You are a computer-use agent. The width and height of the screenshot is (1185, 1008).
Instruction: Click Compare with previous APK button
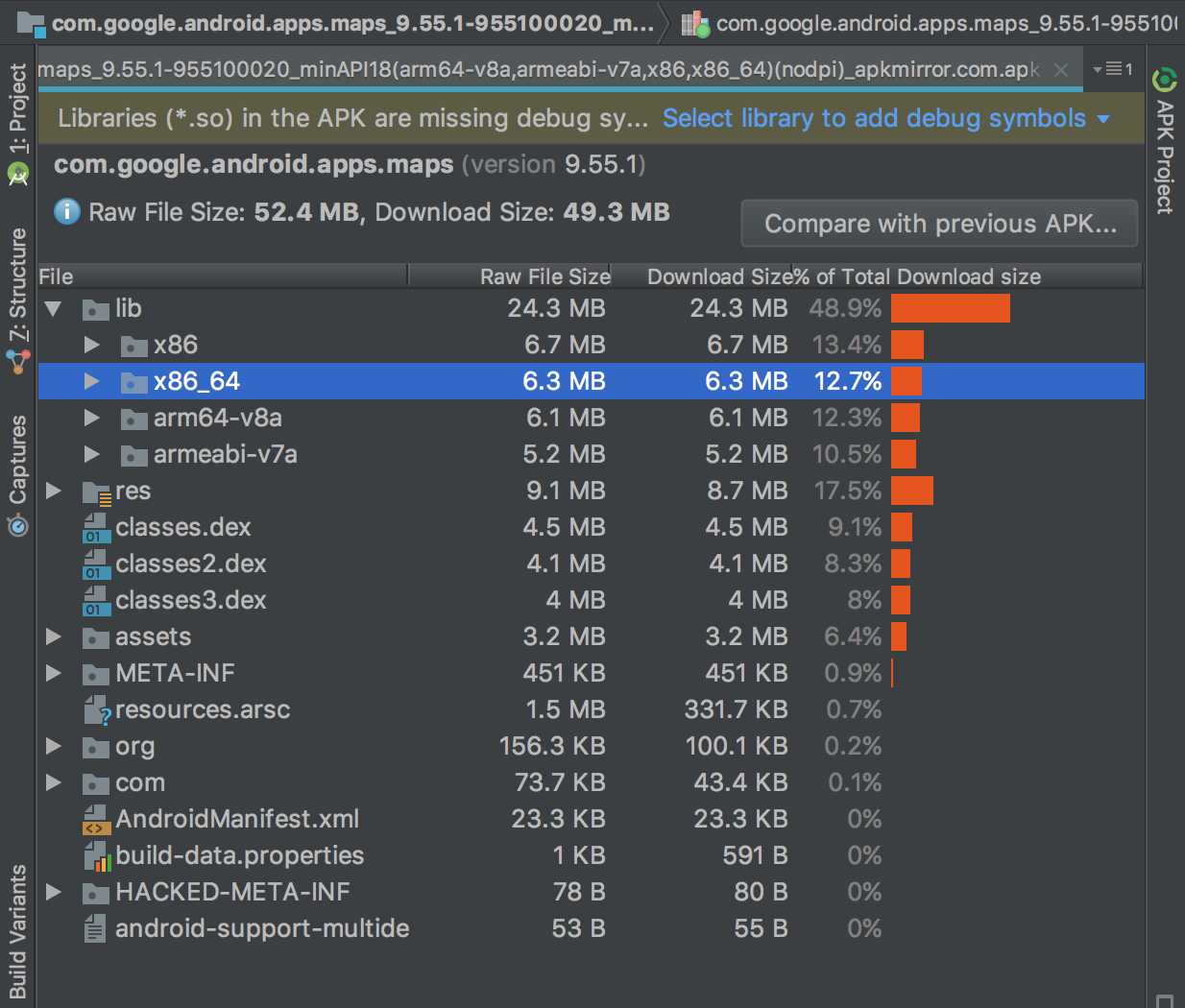coord(939,224)
